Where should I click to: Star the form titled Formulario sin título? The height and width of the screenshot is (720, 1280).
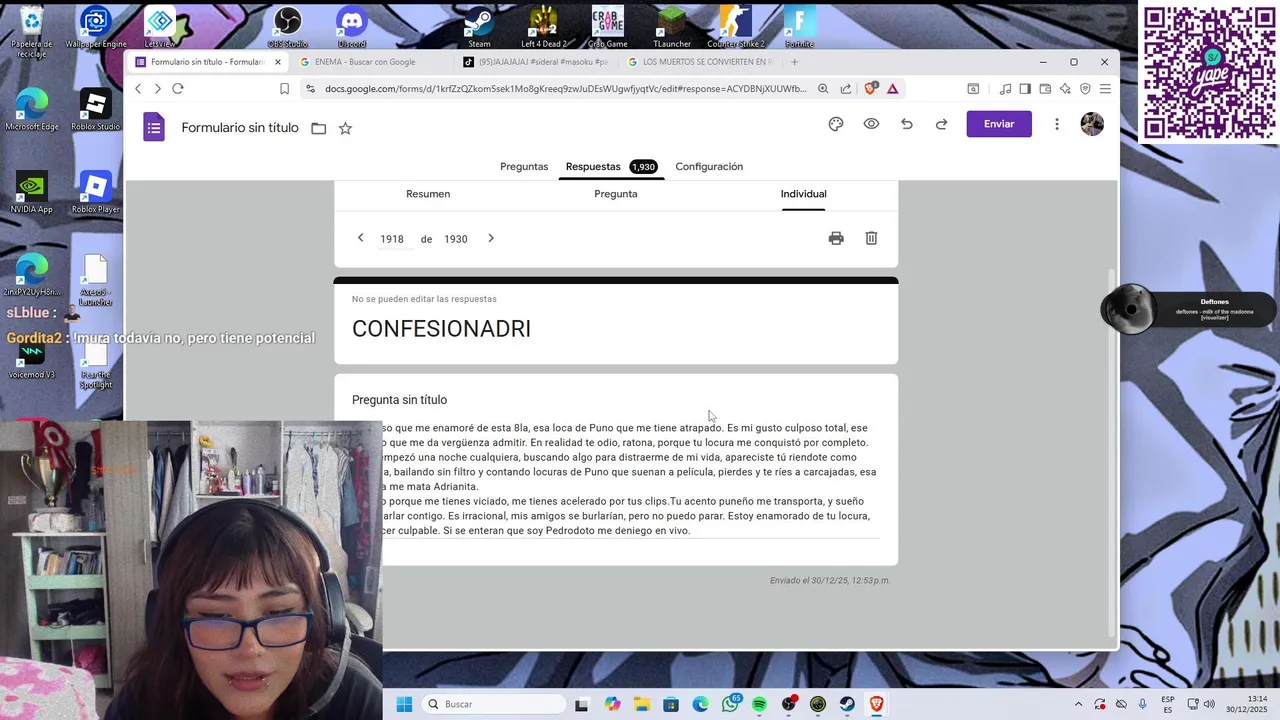pos(345,128)
